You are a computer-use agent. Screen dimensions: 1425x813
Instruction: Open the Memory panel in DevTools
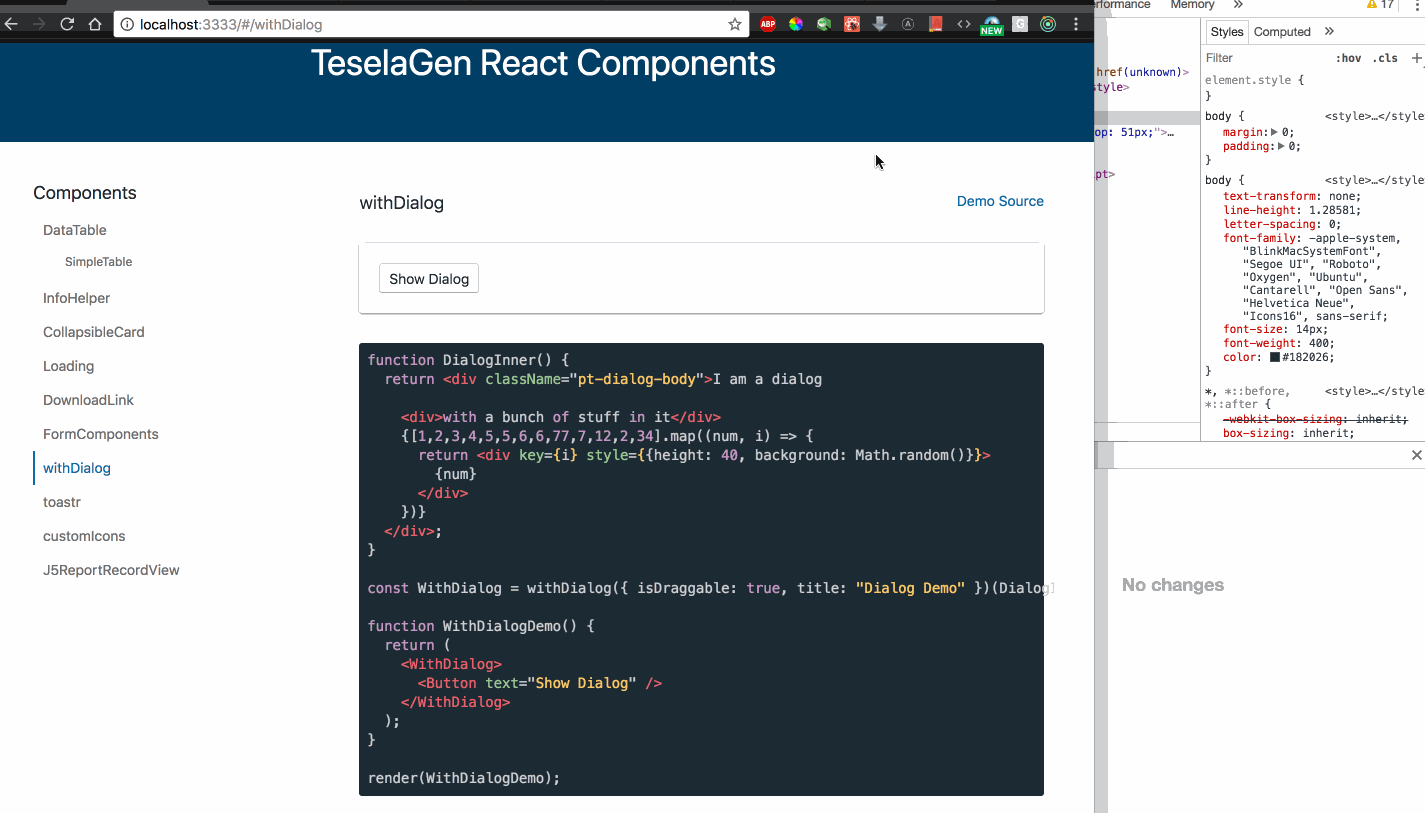[x=1191, y=5]
